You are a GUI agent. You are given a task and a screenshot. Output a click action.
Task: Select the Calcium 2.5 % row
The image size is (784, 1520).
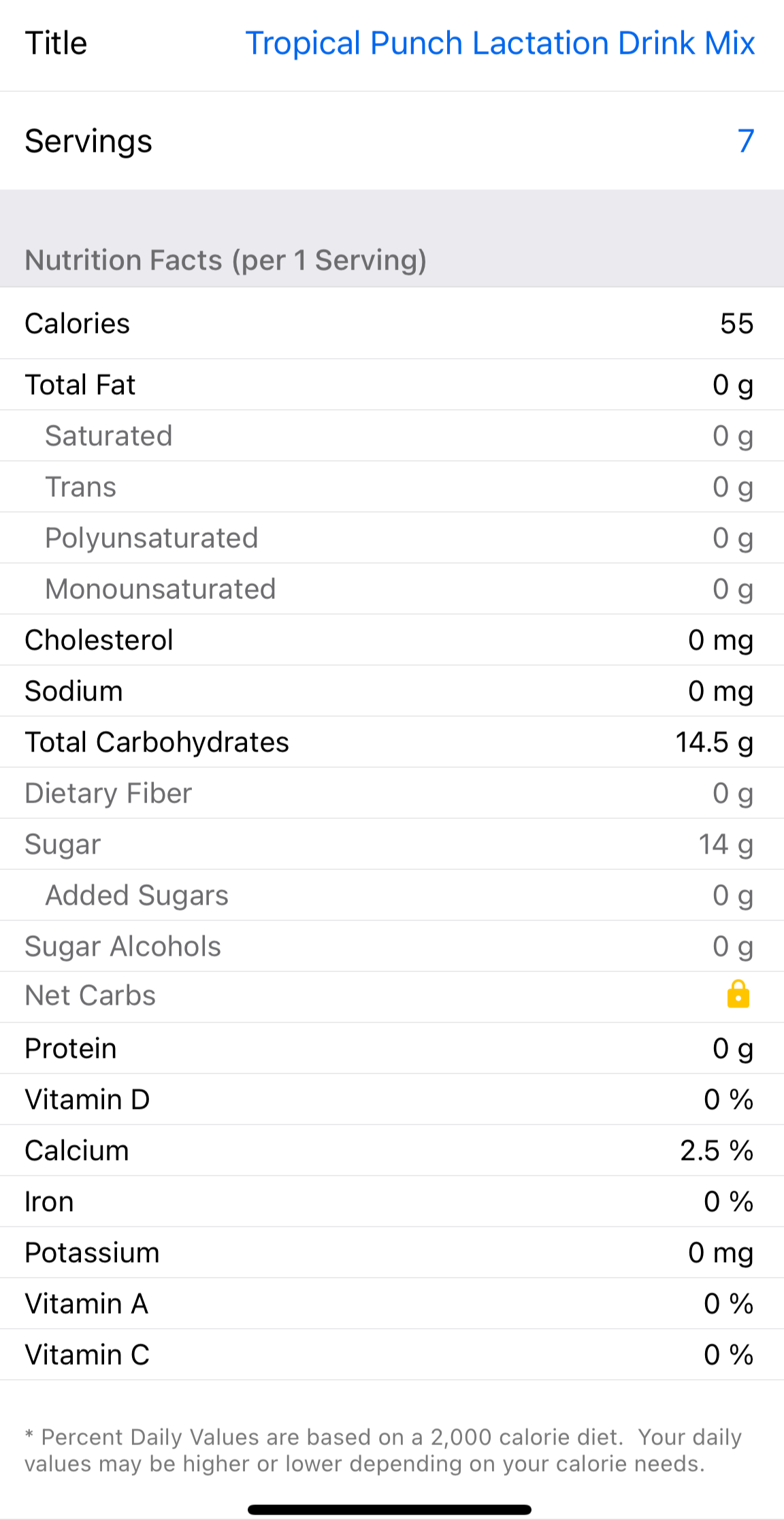tap(392, 1150)
